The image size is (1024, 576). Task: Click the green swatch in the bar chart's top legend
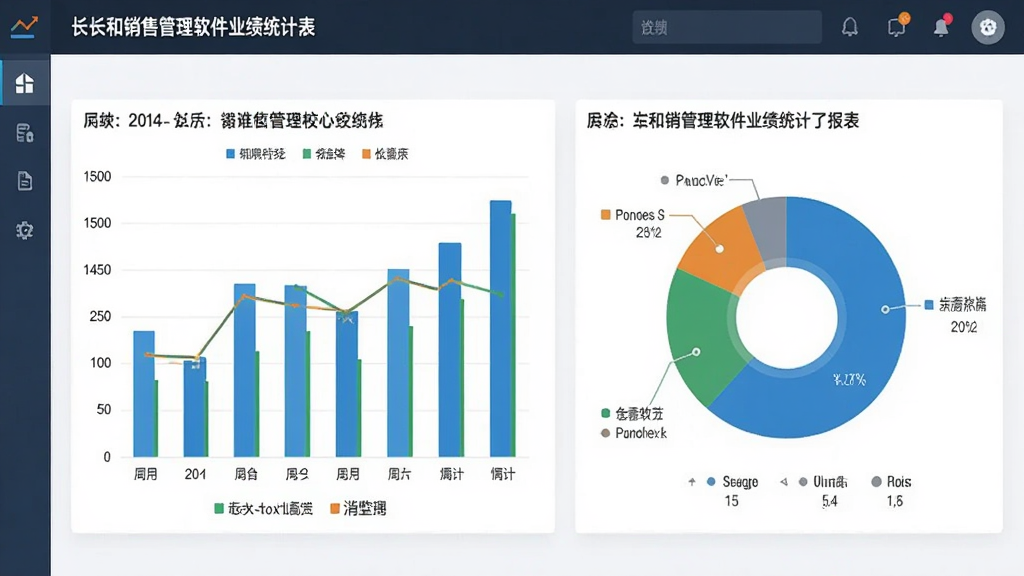(x=307, y=154)
